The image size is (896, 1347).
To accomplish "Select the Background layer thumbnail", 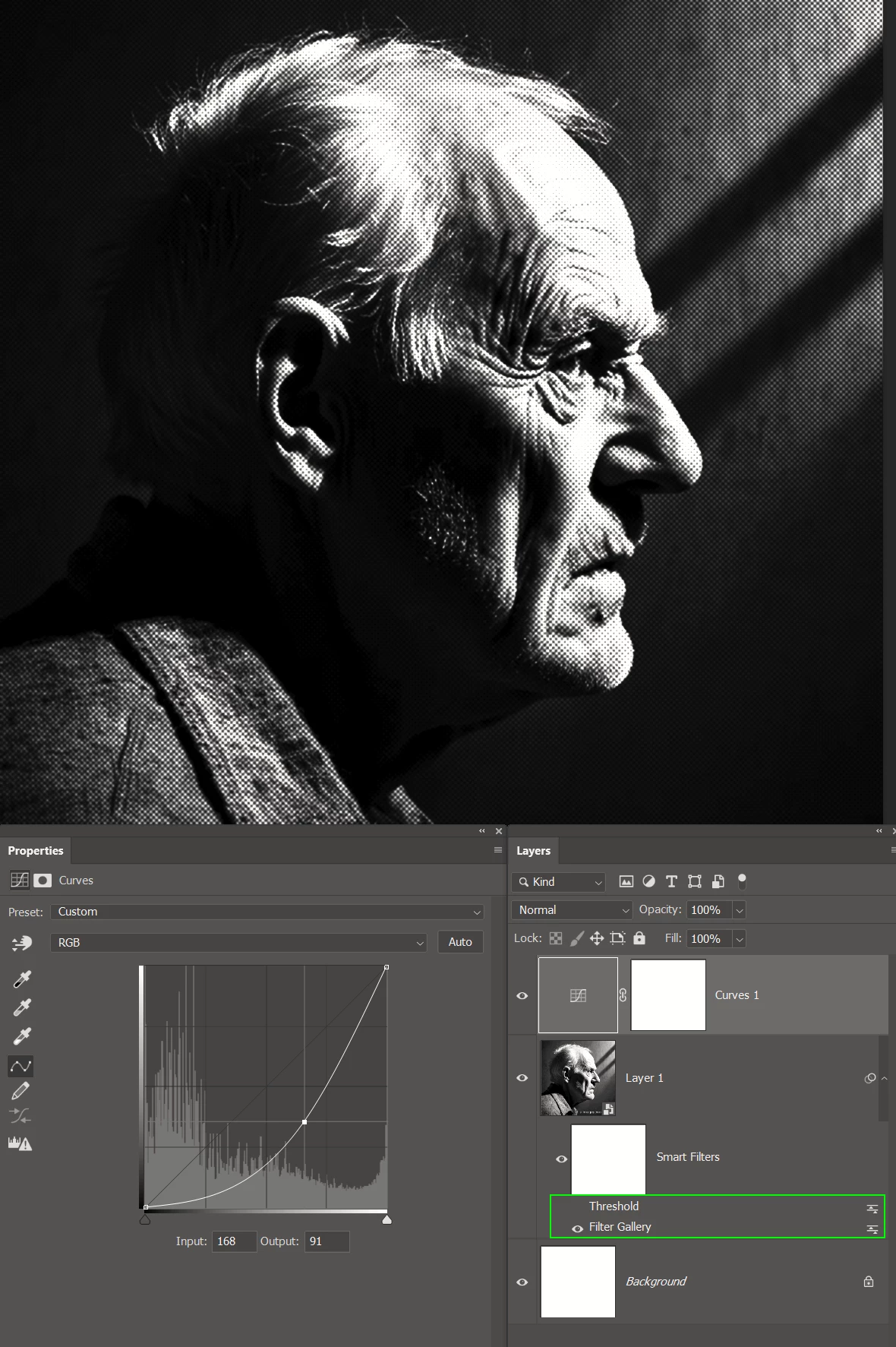I will pos(578,1282).
